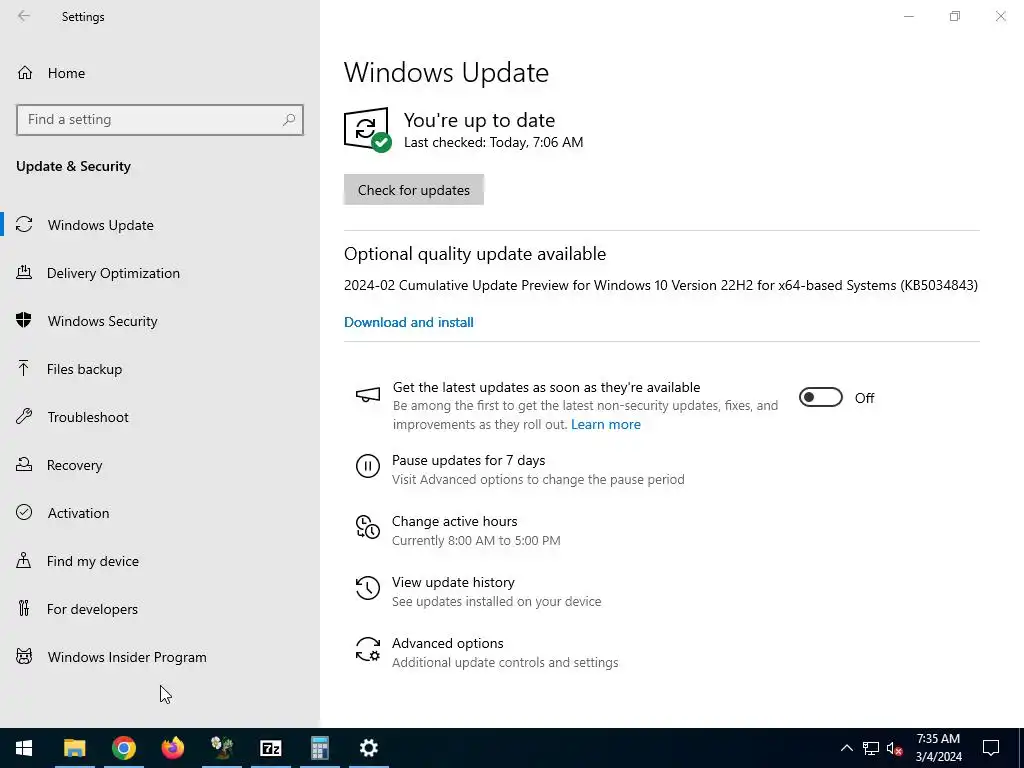Open the Learn more link

[x=605, y=424]
